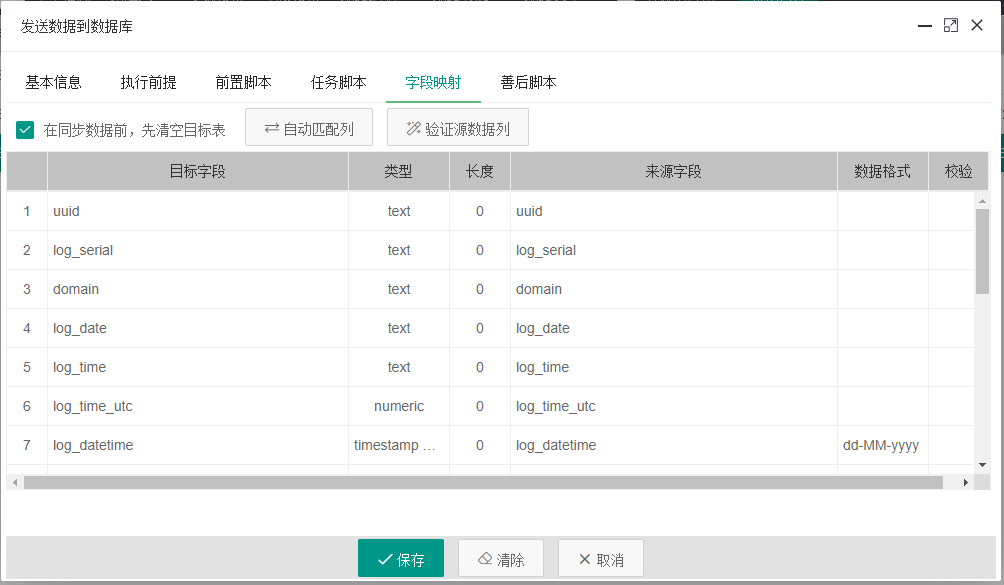Screen dimensions: 1004x585
Task: Click the 验证源数据列 button
Action: pyautogui.click(x=458, y=127)
